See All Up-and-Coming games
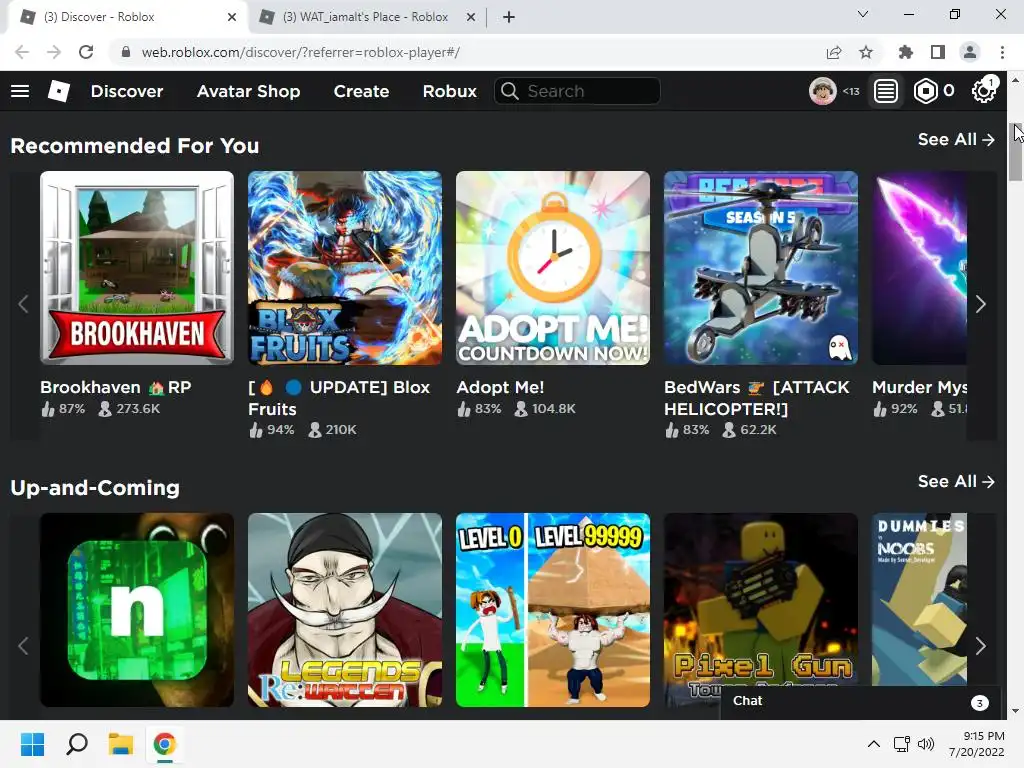This screenshot has height=768, width=1024. (956, 481)
